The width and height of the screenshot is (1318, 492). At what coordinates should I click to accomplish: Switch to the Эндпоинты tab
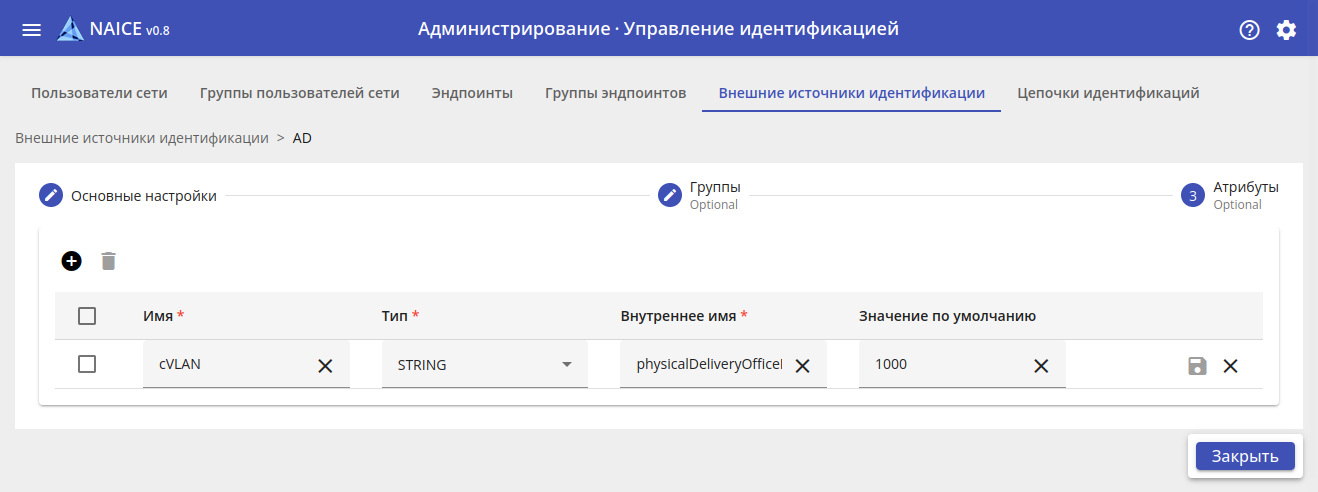point(472,93)
